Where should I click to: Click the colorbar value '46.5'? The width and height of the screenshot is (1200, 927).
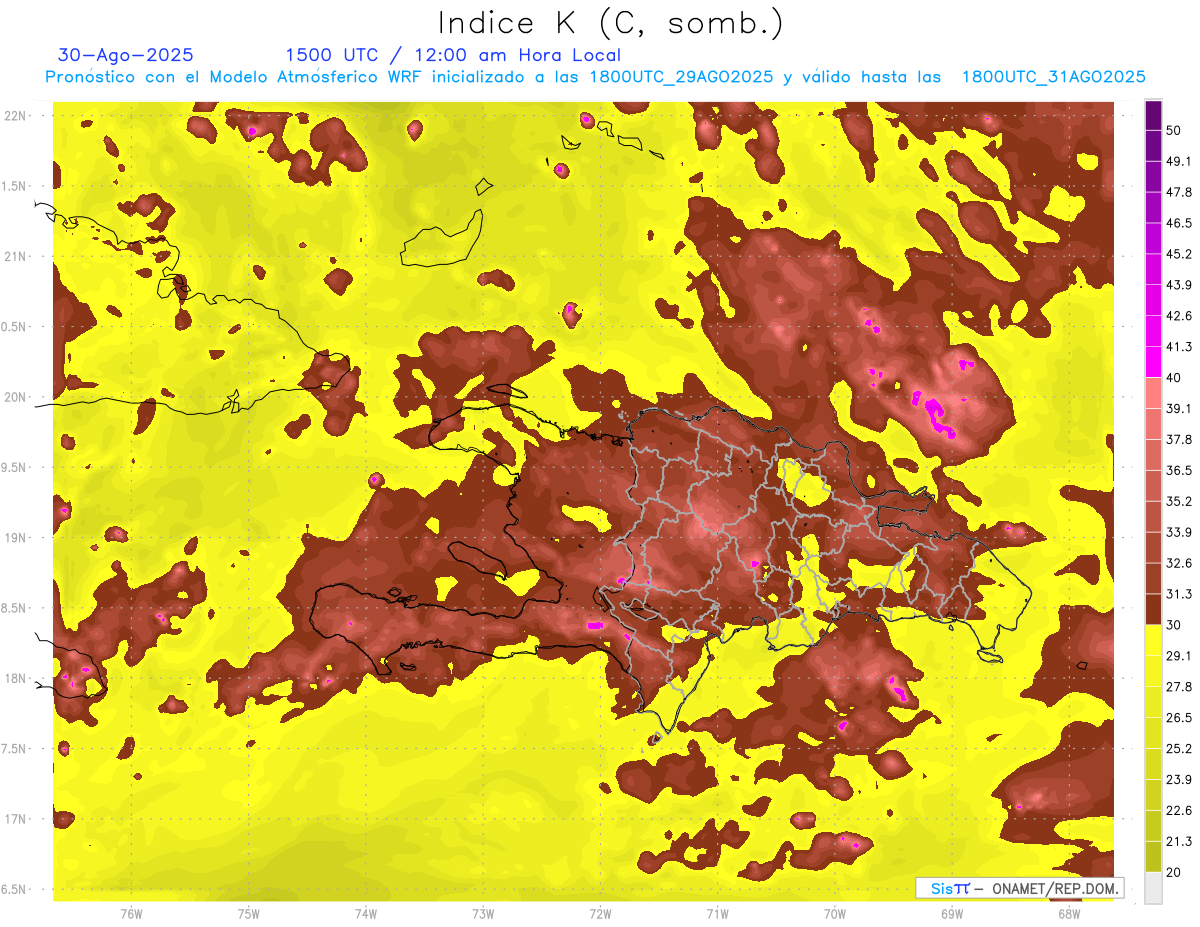coord(1179,223)
